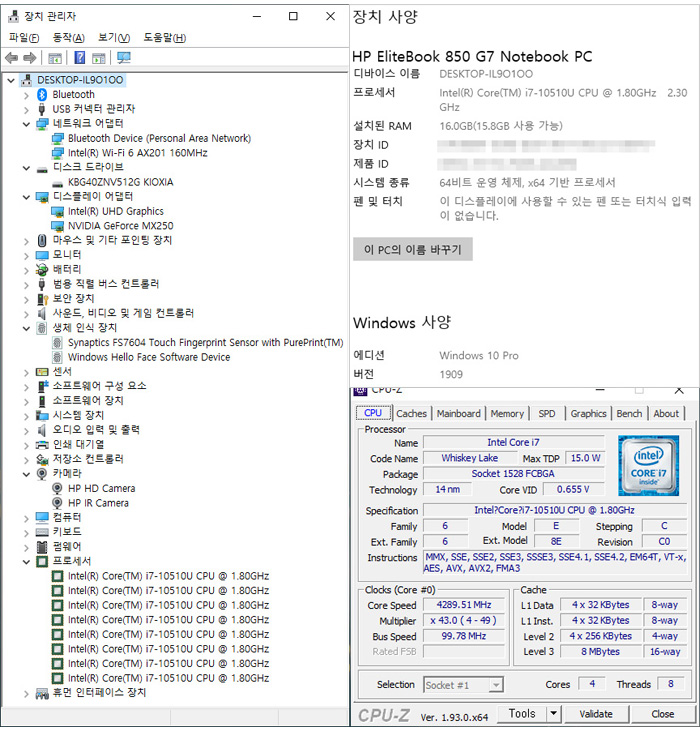The height and width of the screenshot is (731, 700).
Task: Switch to the Caches tab in CPU-Z
Action: [x=412, y=414]
